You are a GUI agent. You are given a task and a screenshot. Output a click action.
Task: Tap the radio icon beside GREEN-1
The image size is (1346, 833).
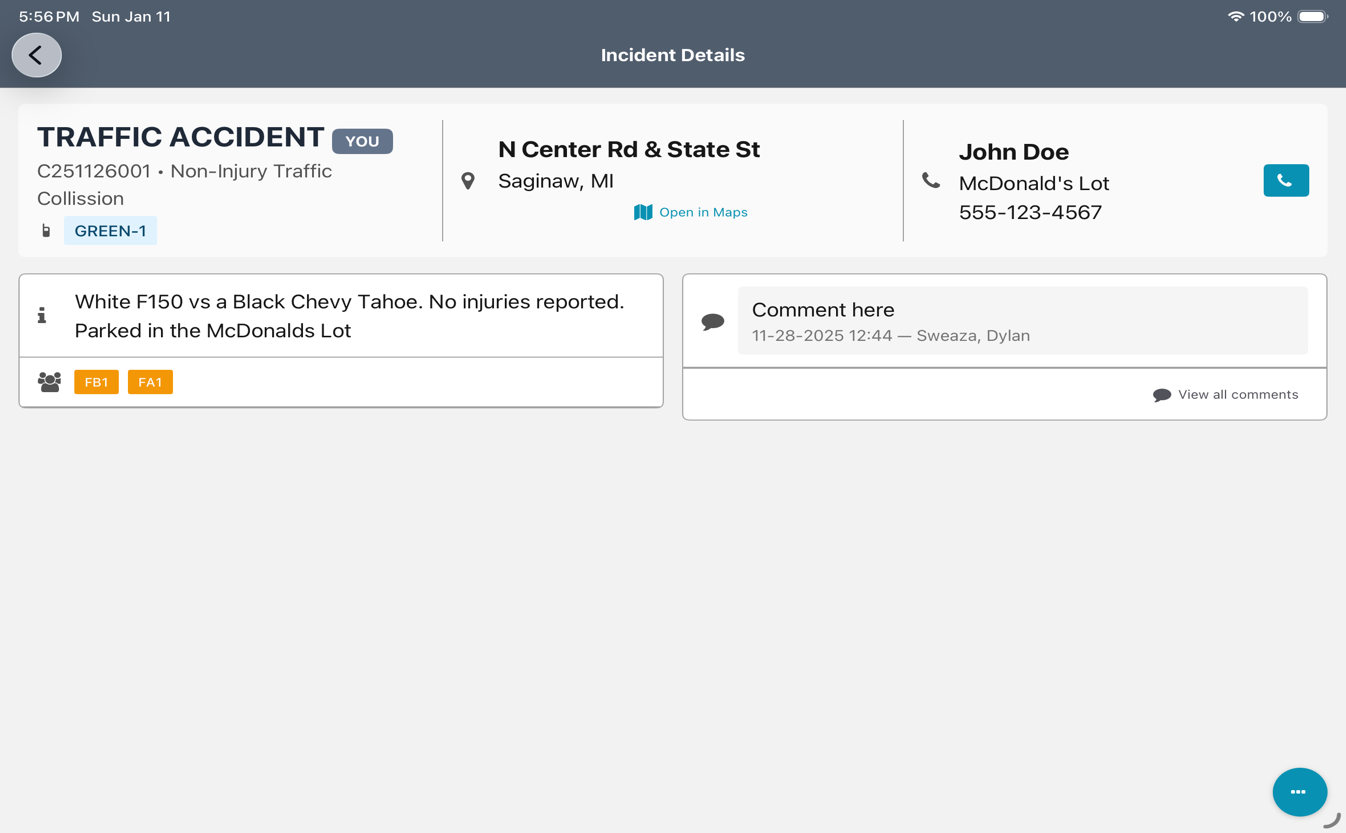[46, 231]
